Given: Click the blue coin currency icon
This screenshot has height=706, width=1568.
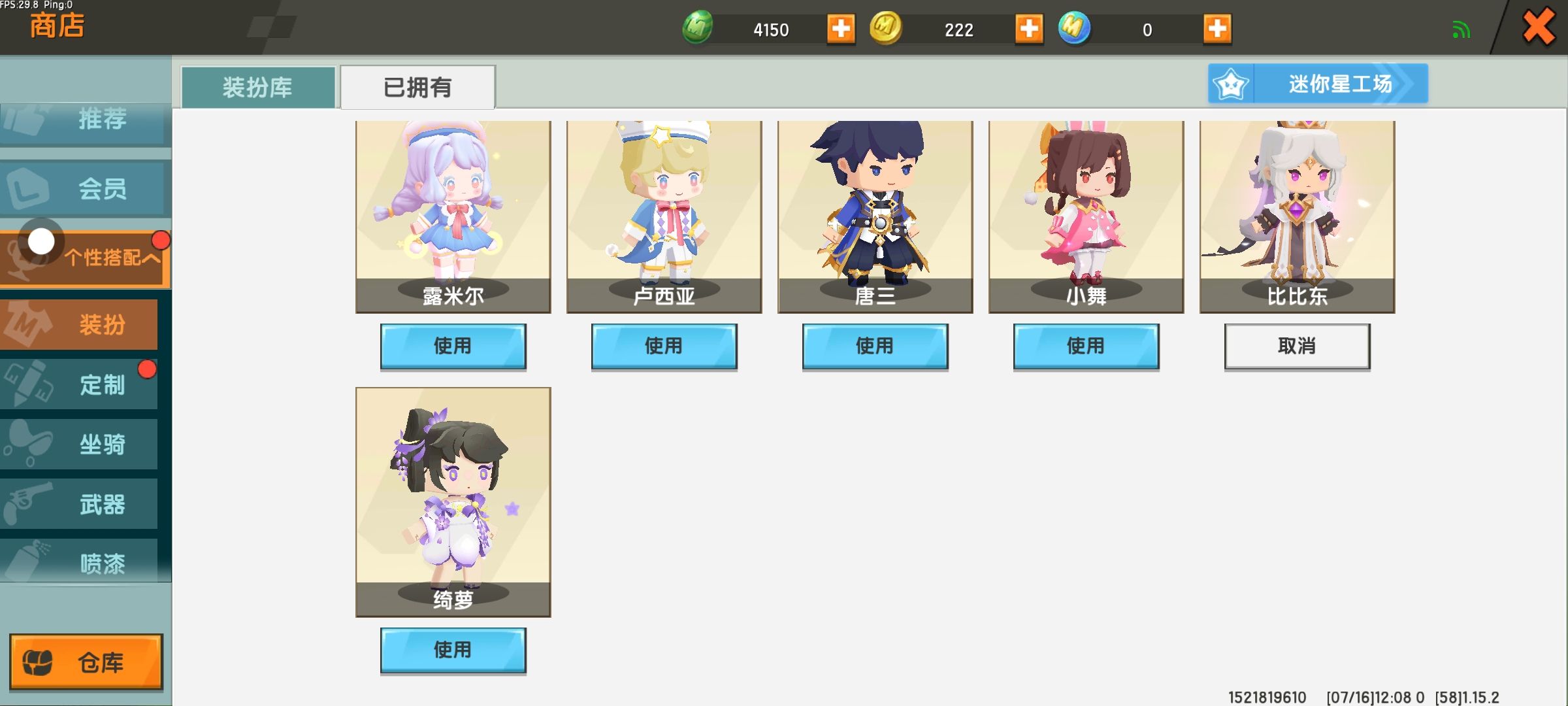Looking at the screenshot, I should click(1074, 28).
